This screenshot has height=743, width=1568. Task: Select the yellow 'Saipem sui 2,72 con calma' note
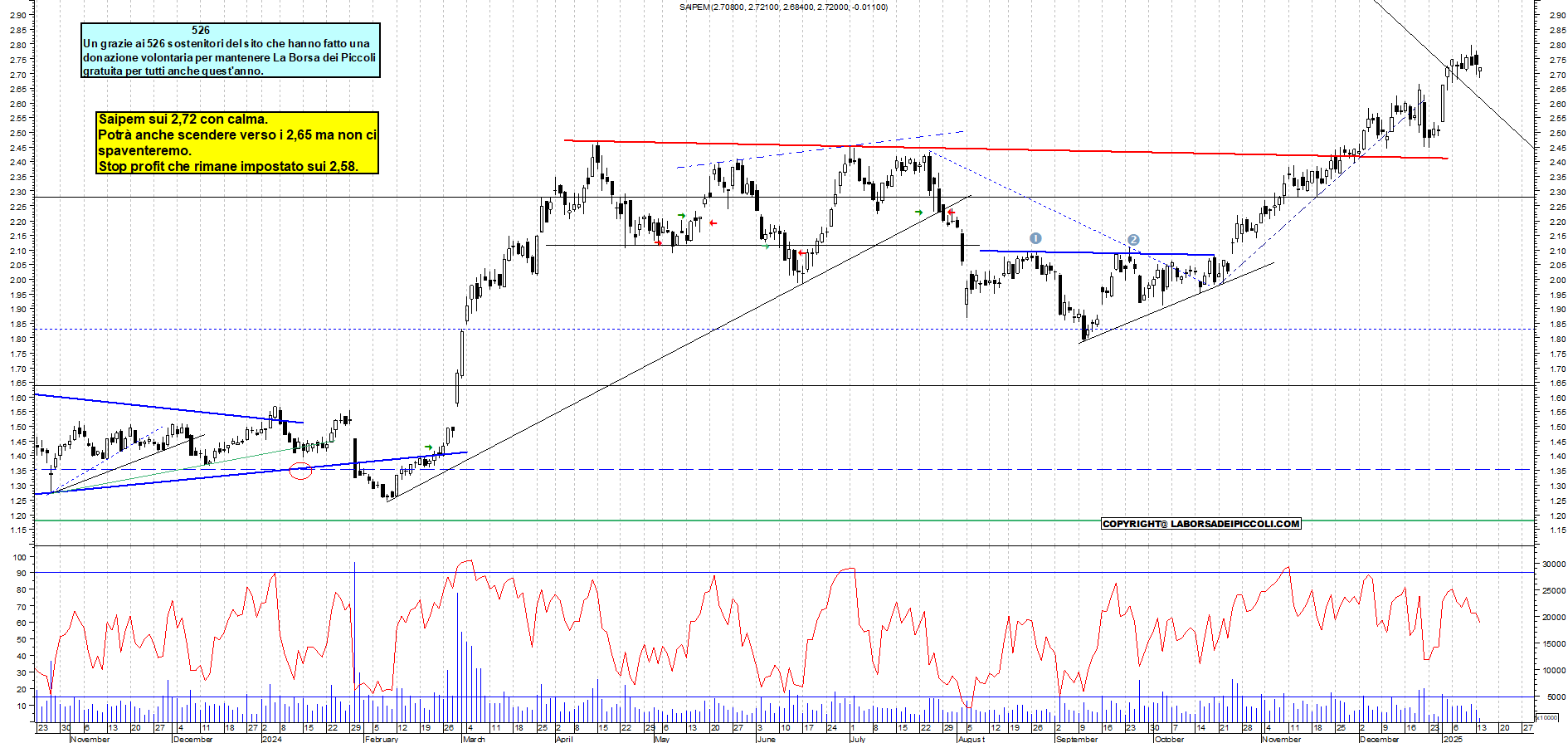click(x=237, y=143)
